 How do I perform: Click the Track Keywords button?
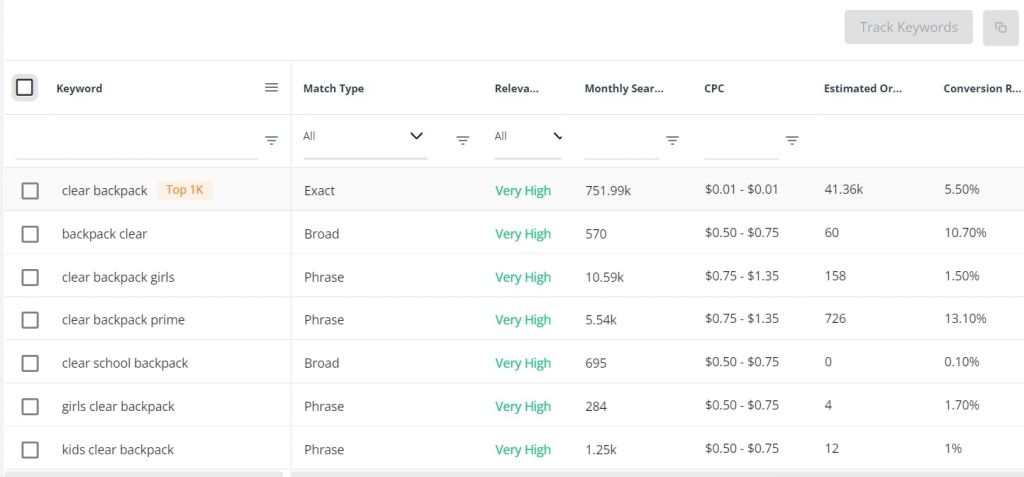click(908, 27)
